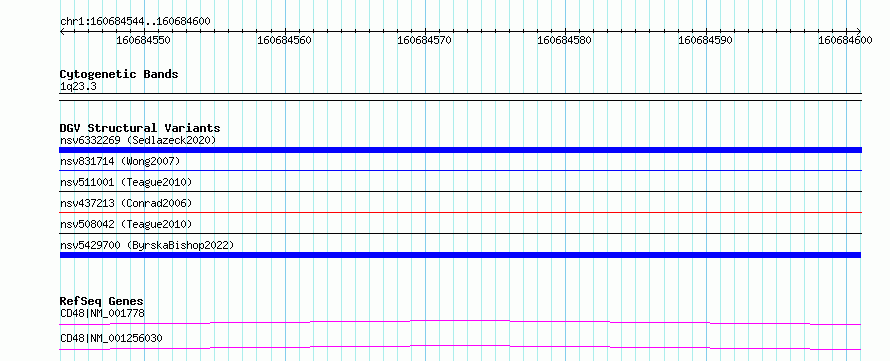Click the right arrow of the ruler
This screenshot has width=890, height=361.
point(858,31)
